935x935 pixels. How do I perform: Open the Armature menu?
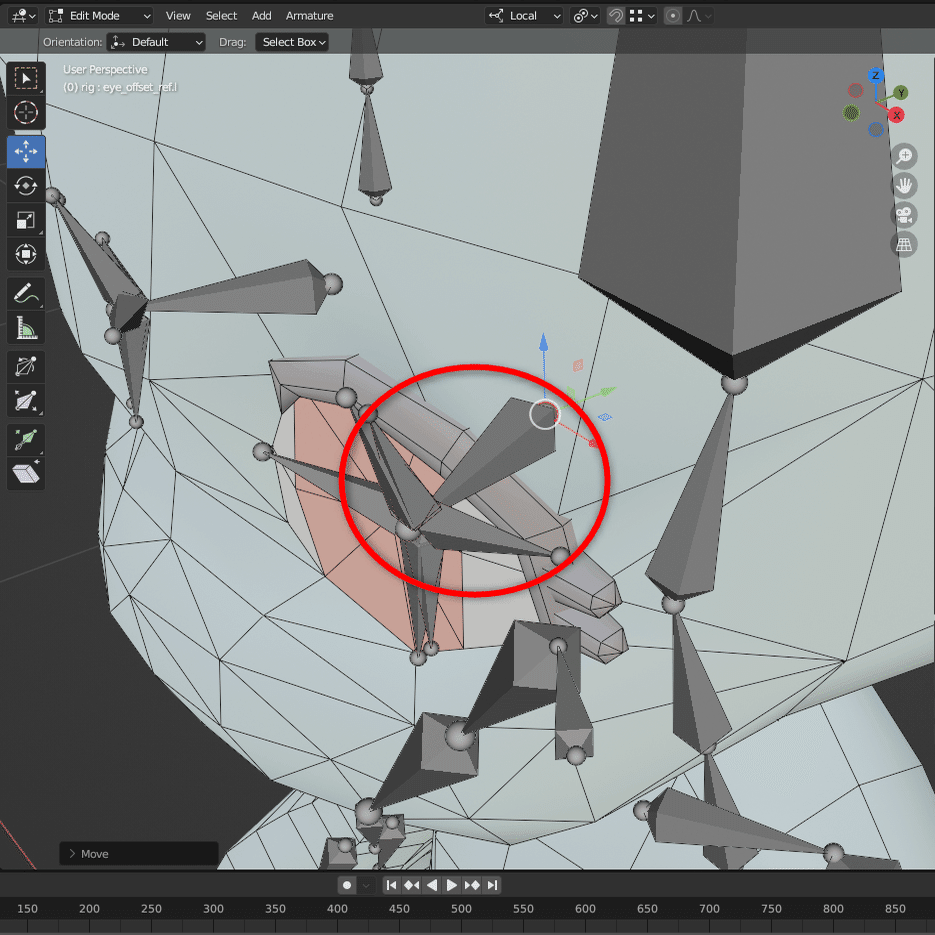pyautogui.click(x=309, y=16)
